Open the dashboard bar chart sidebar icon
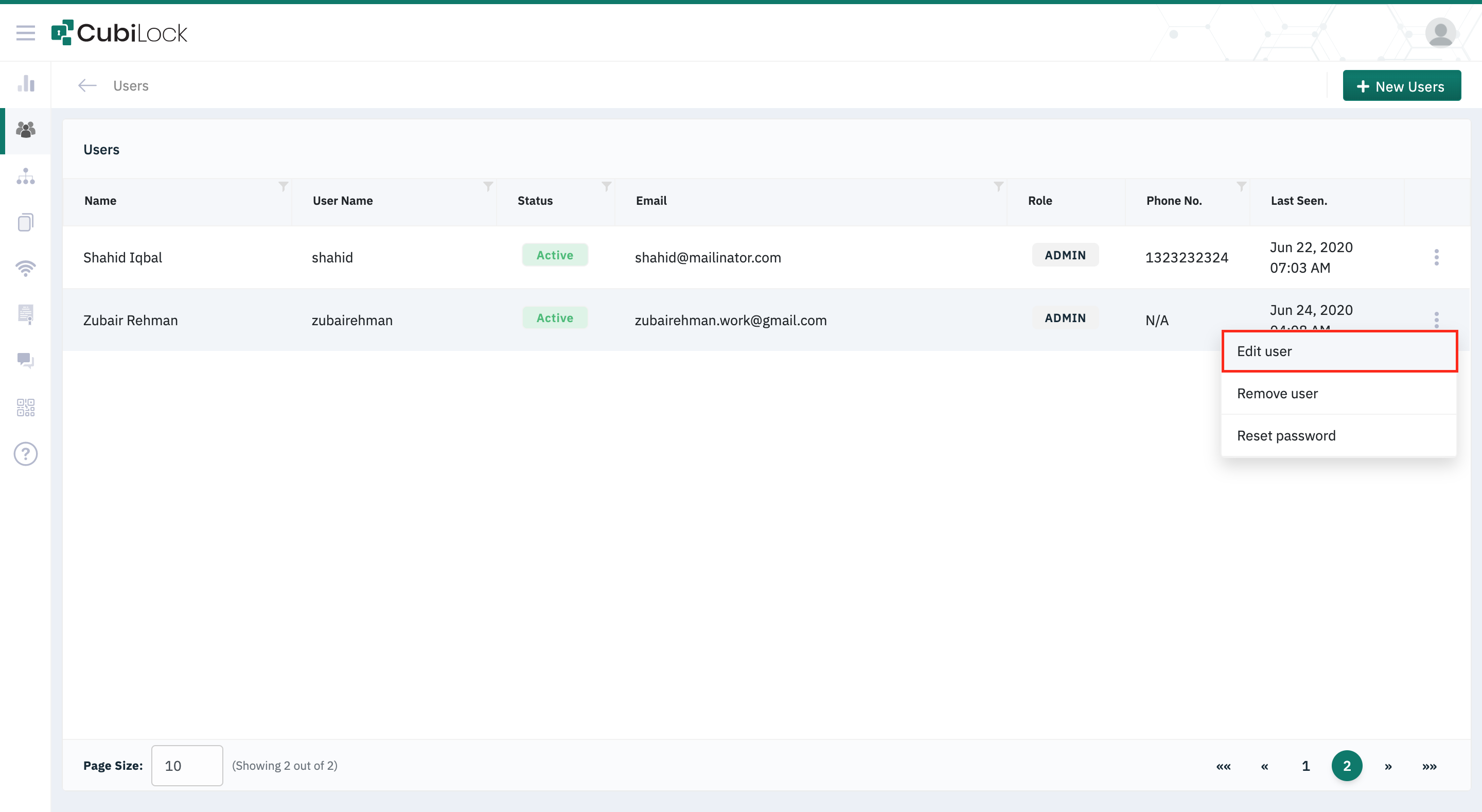The height and width of the screenshot is (812, 1482). click(25, 84)
